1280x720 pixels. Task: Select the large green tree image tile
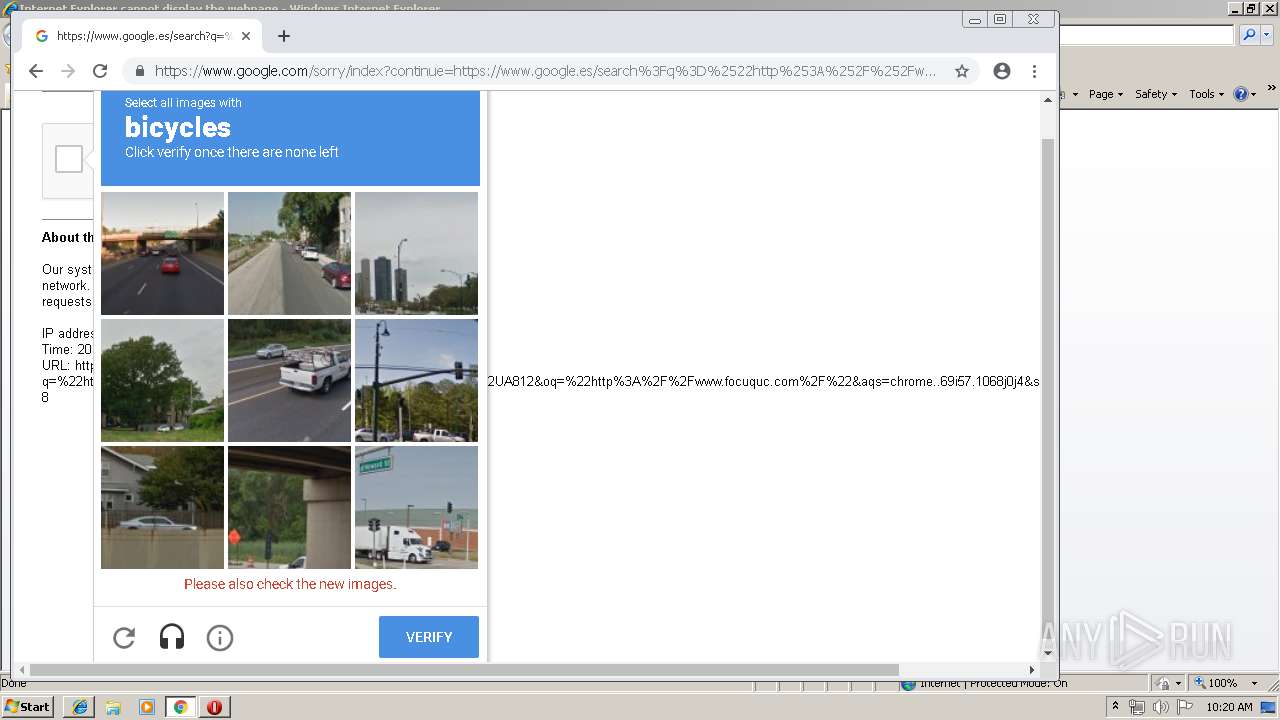point(162,380)
